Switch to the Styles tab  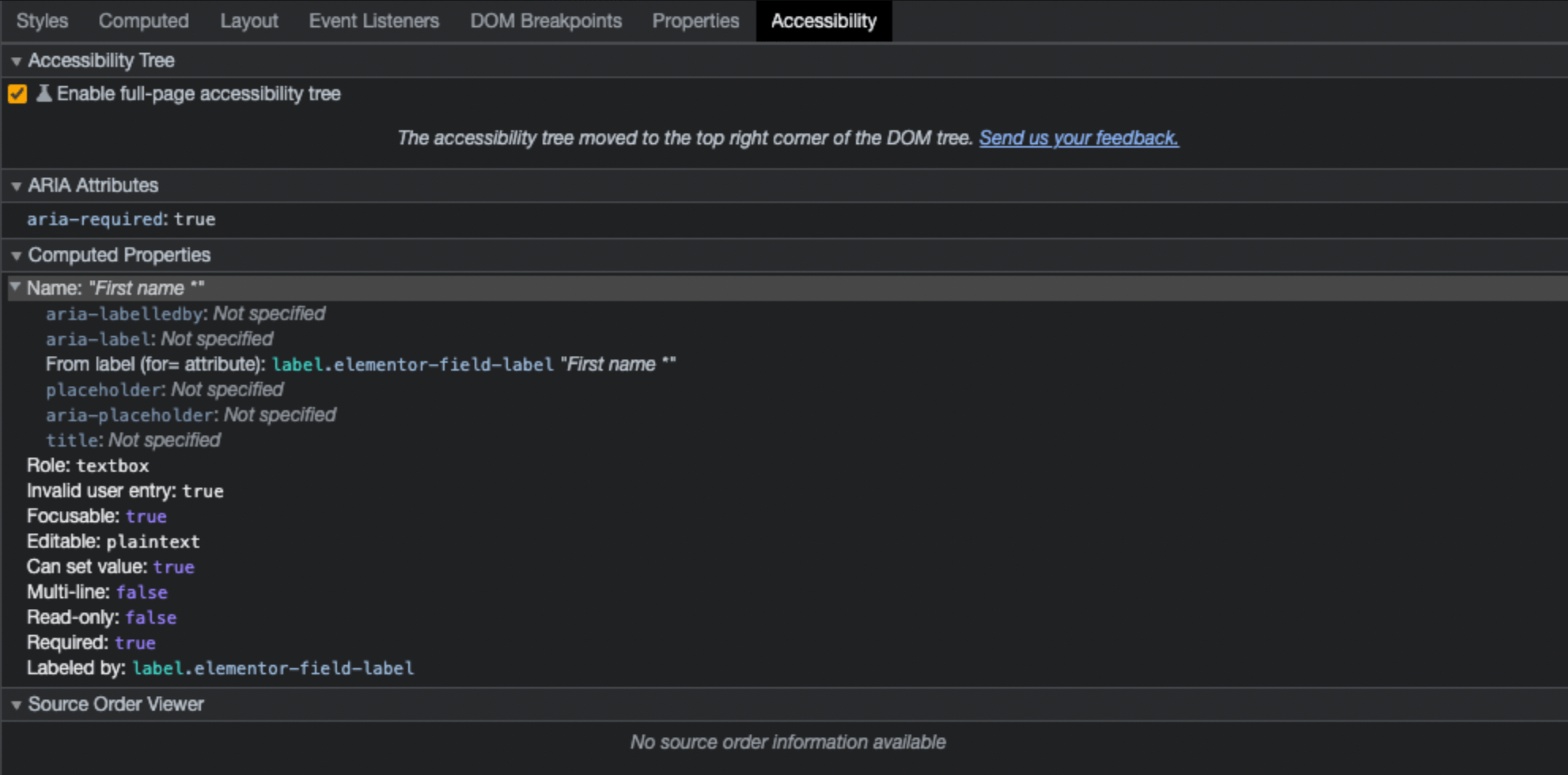pos(42,21)
